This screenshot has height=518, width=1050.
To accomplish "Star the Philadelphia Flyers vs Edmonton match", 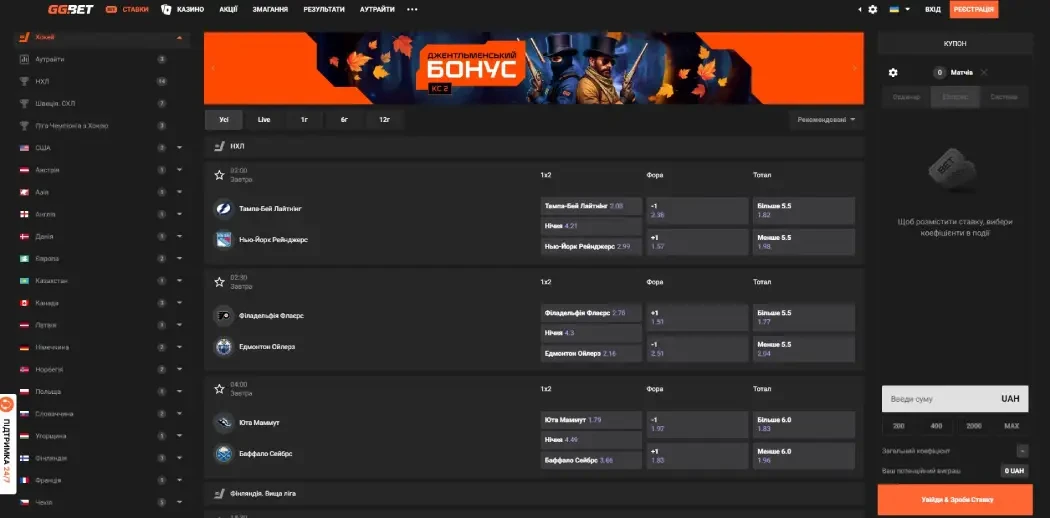I will (x=219, y=282).
